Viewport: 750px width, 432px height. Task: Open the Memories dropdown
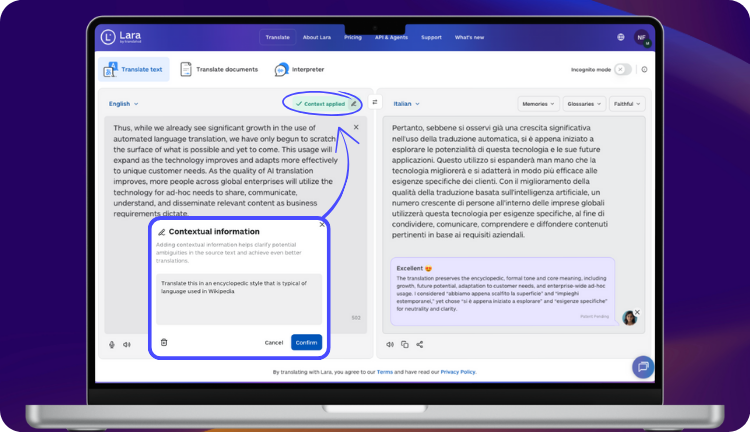(539, 103)
